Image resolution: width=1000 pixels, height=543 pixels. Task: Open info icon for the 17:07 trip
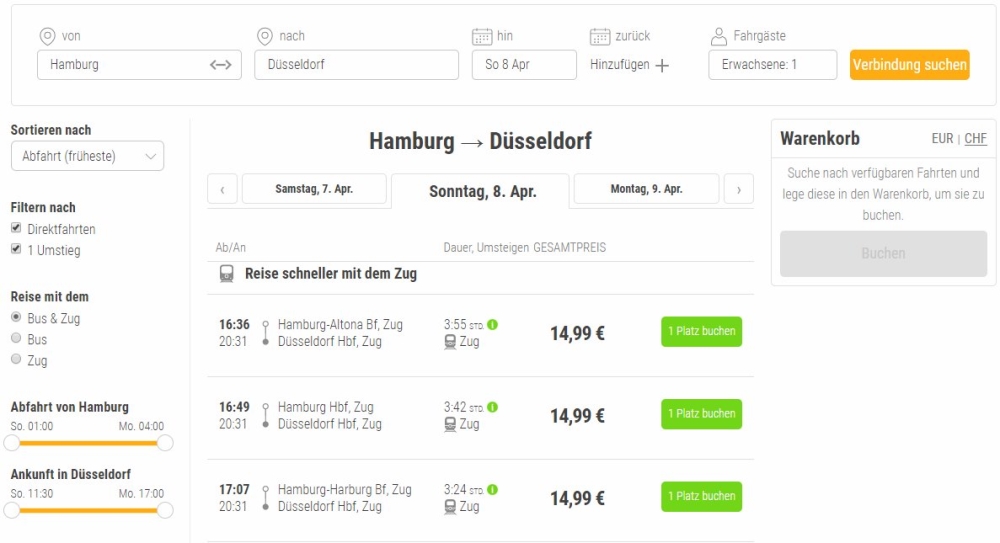[x=492, y=489]
